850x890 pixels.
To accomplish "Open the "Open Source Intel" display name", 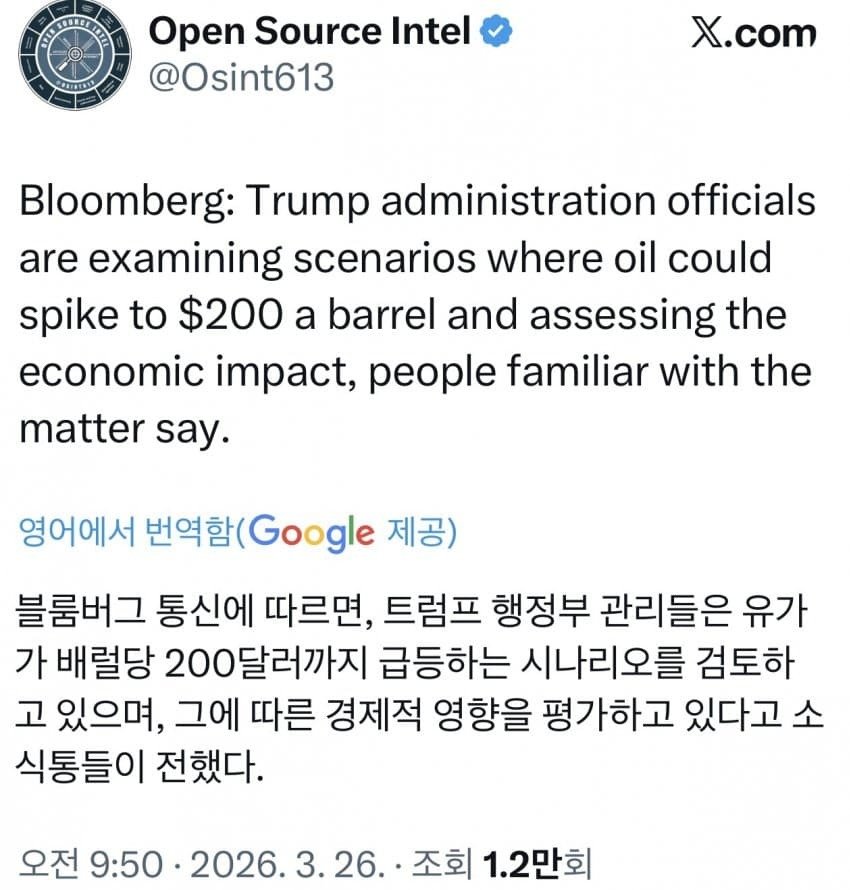I will (310, 32).
